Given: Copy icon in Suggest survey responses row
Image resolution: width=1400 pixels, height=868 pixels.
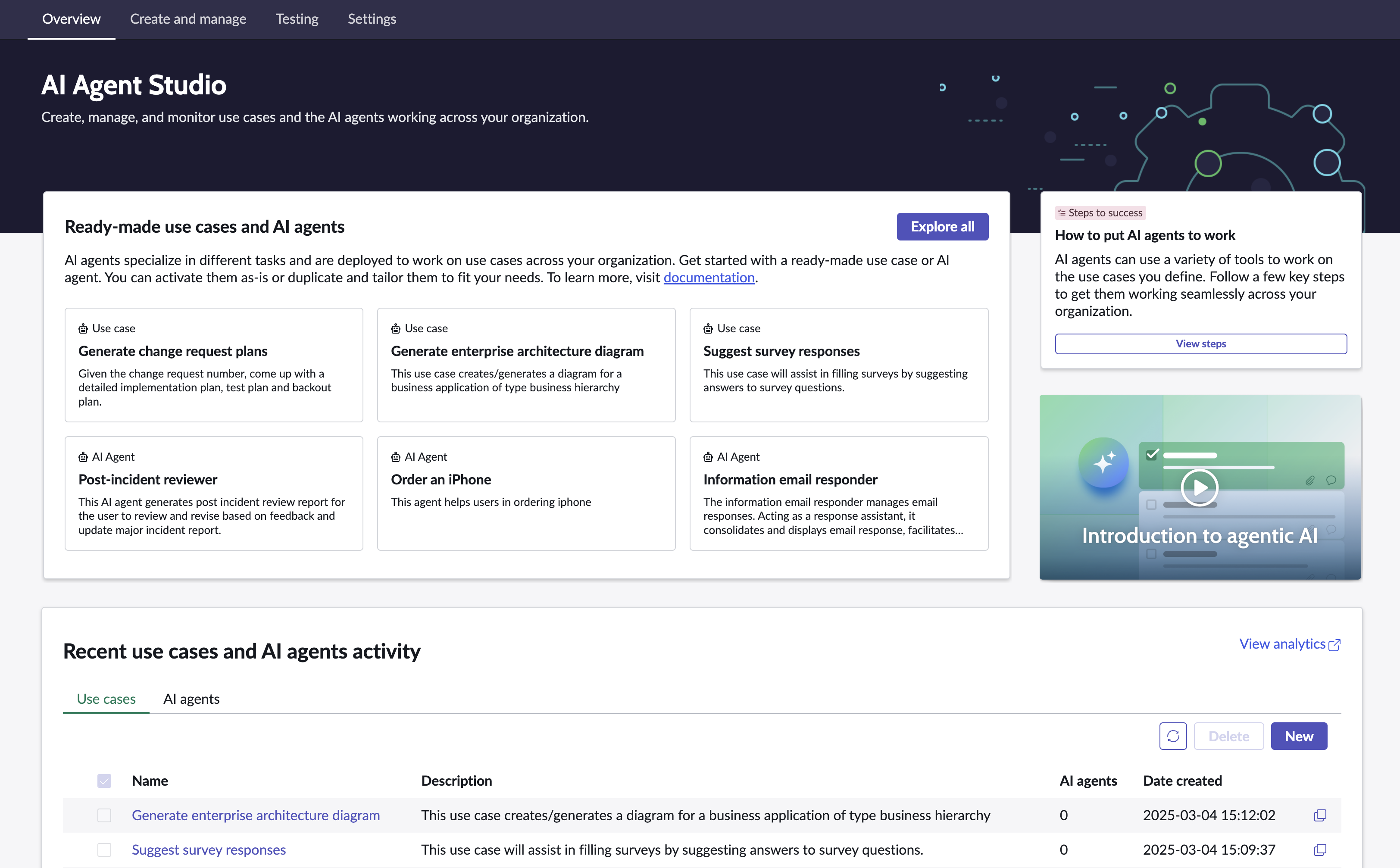Looking at the screenshot, I should point(1320,849).
